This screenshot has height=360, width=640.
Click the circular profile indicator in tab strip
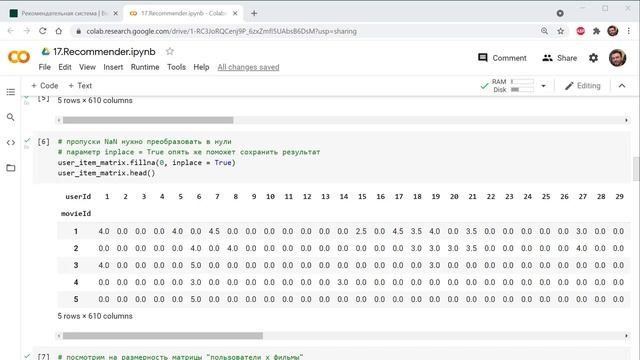[x=560, y=13]
